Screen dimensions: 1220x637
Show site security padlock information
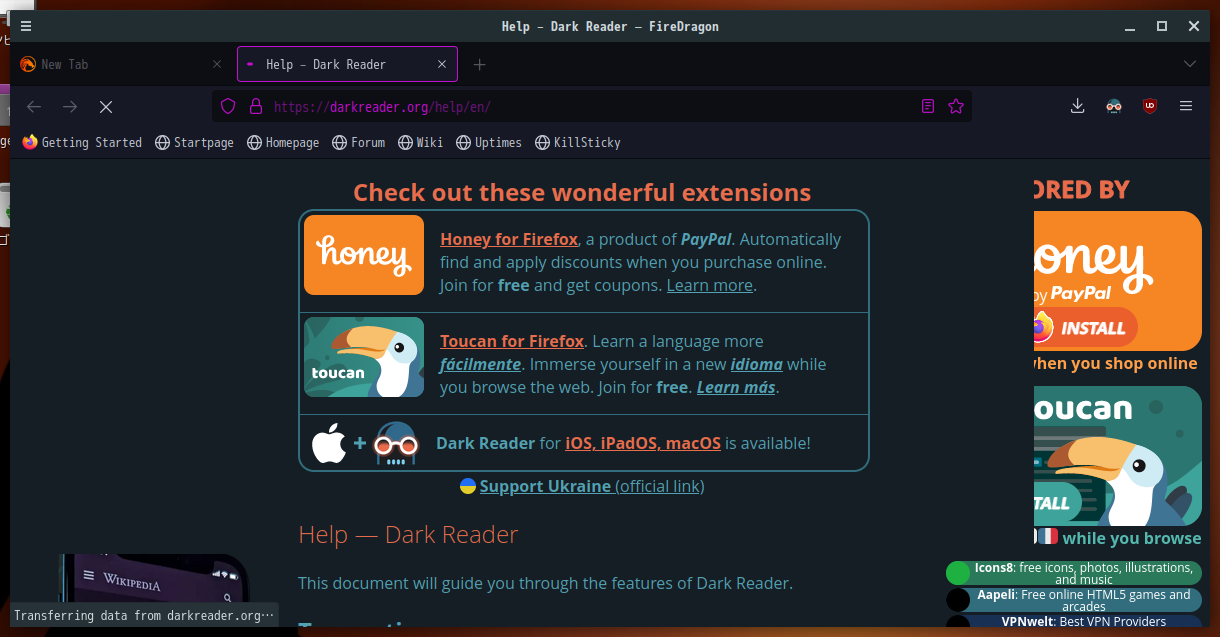coord(255,106)
